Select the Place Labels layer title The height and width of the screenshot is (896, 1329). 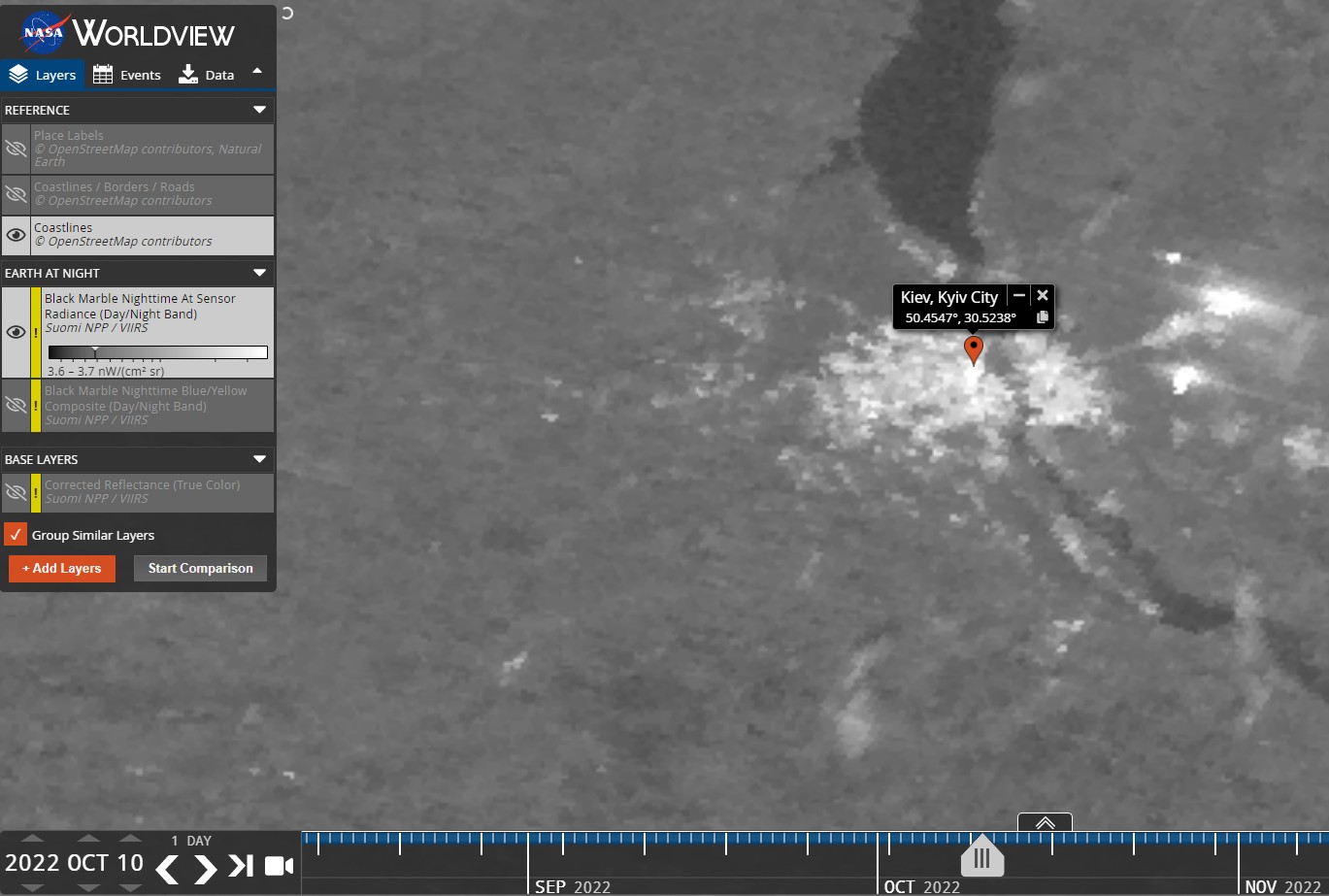(x=69, y=136)
